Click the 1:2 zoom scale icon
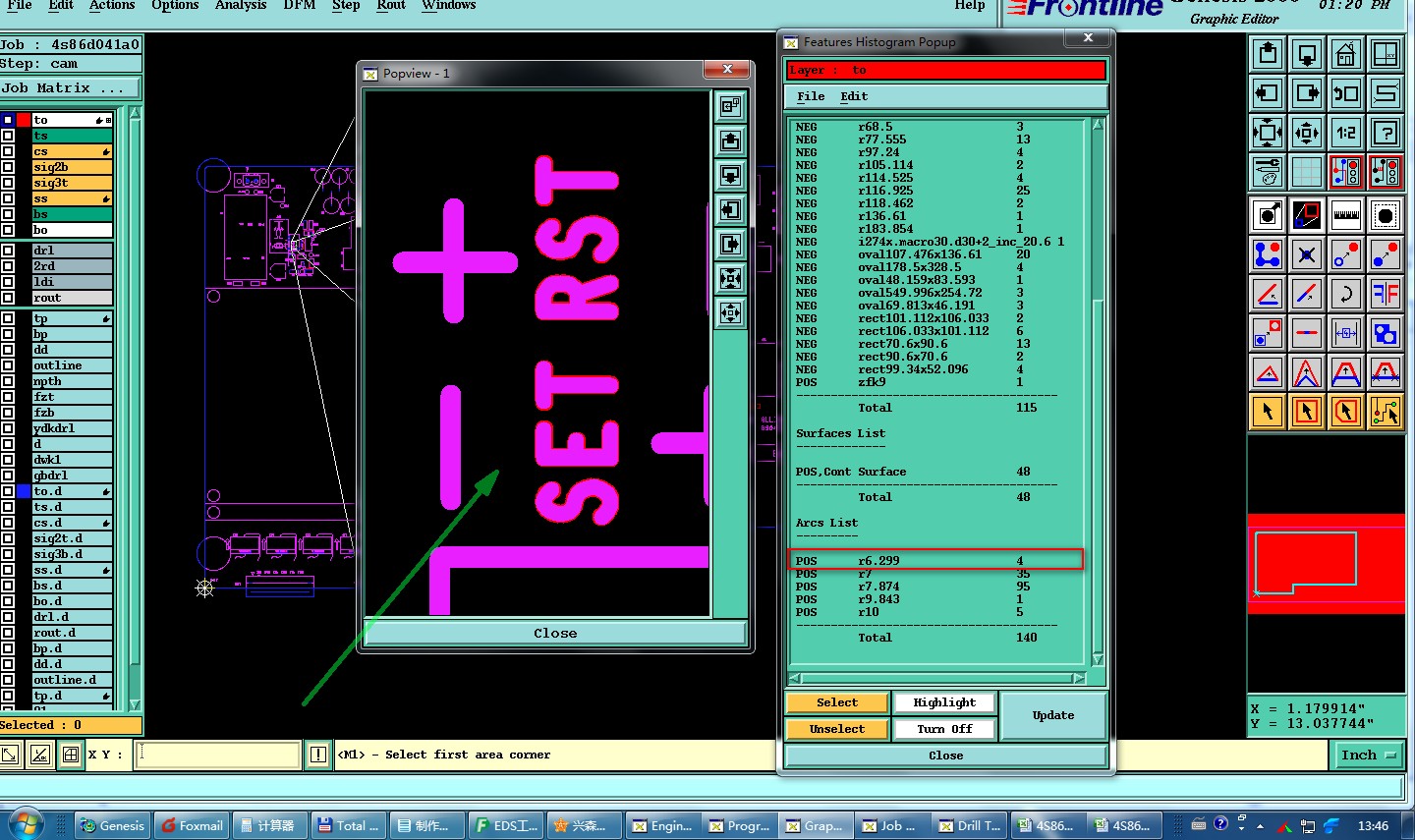Viewport: 1415px width, 840px height. coord(1346,132)
